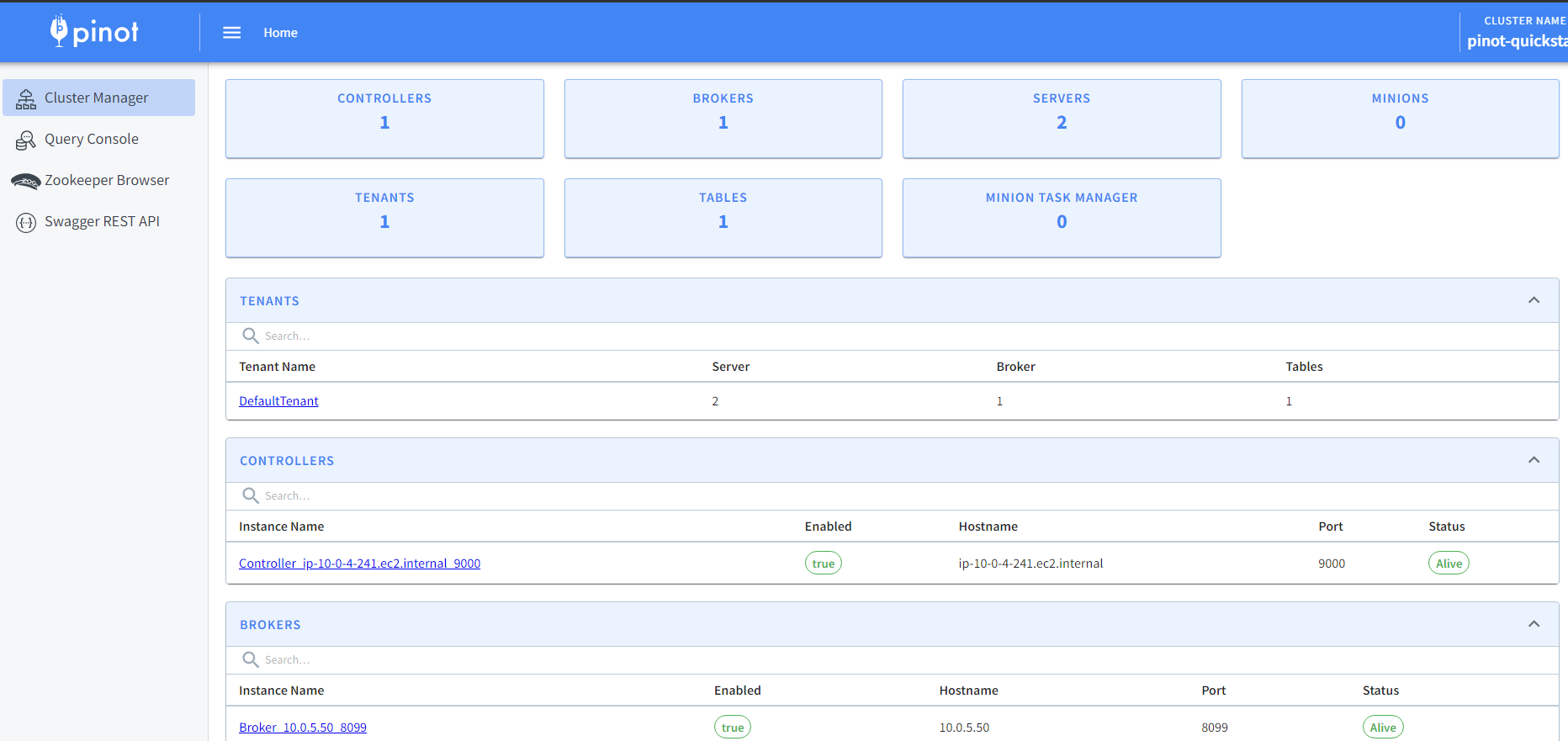The image size is (1568, 741).
Task: Click the Brokers table Instance Name header
Action: 281,691
